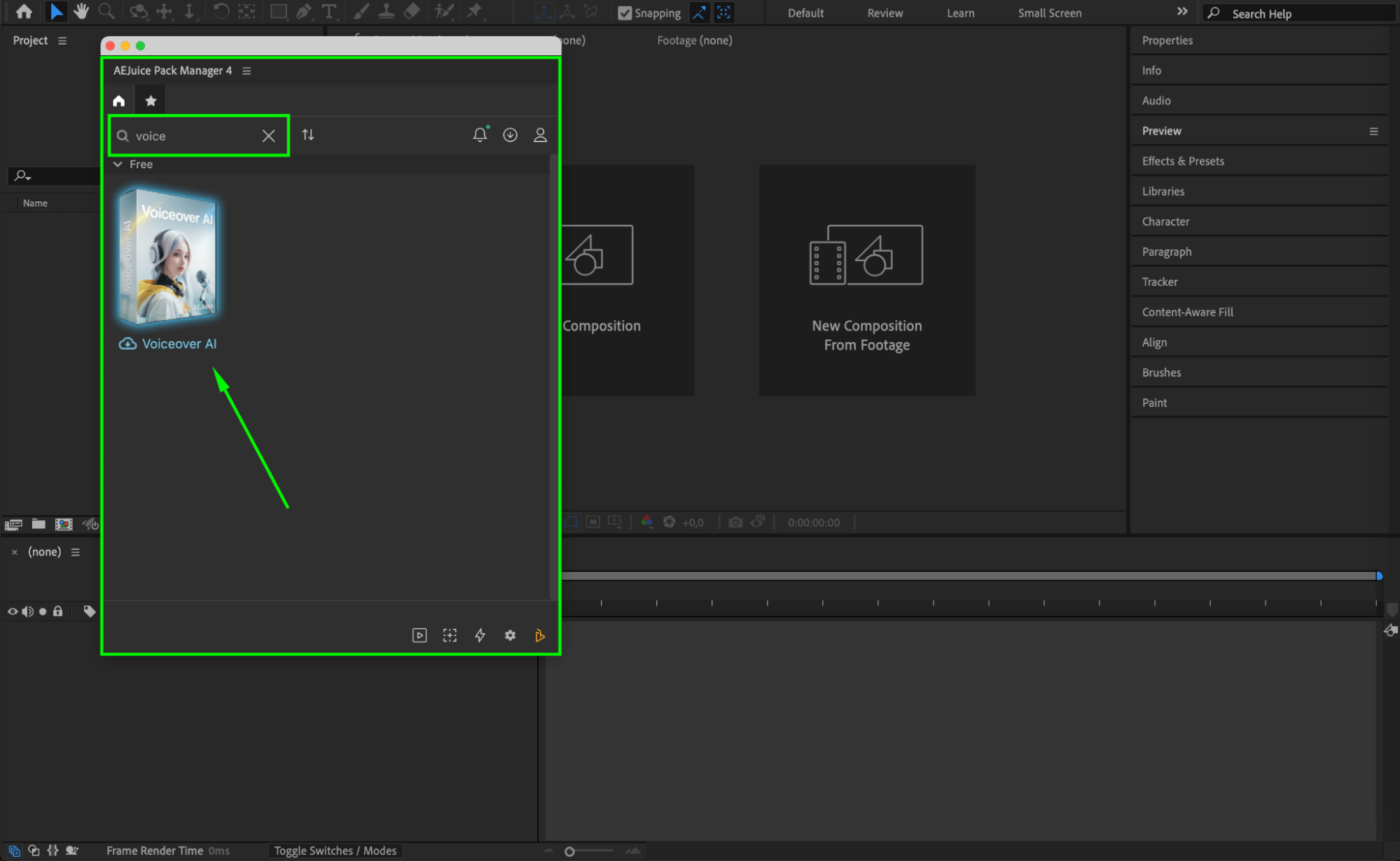Open the Preview panel menu
The image size is (1400, 861).
[1373, 131]
